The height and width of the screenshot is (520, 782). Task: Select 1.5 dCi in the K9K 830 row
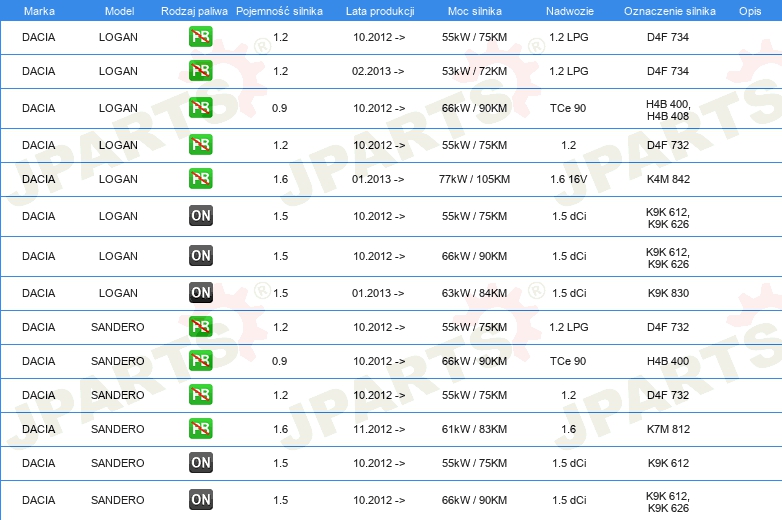(x=569, y=293)
